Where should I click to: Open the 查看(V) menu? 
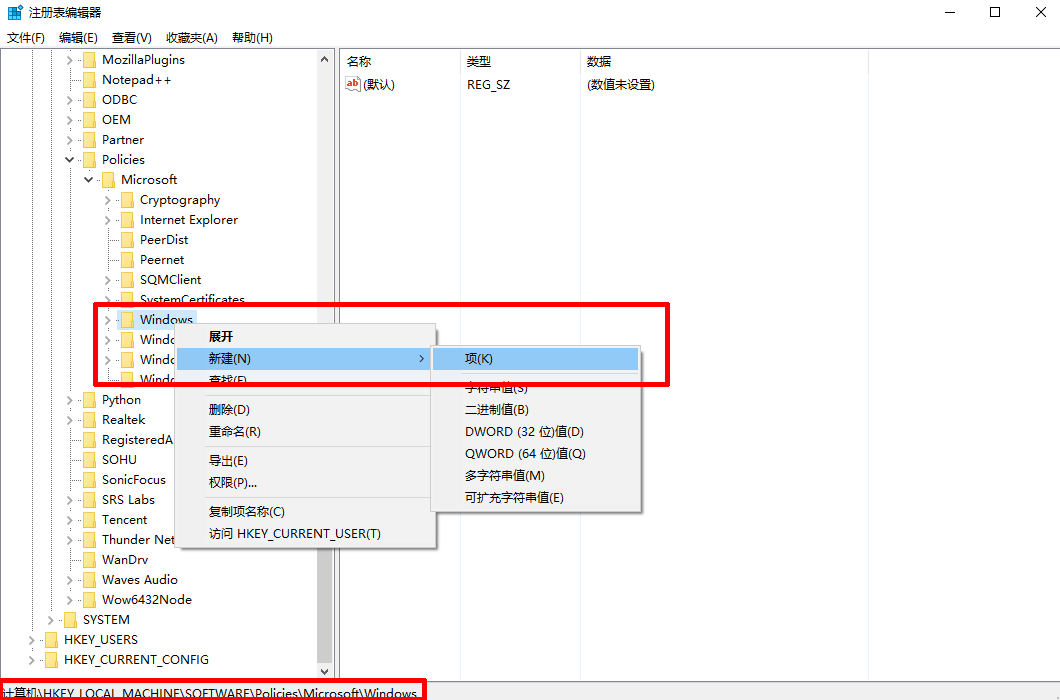[131, 37]
